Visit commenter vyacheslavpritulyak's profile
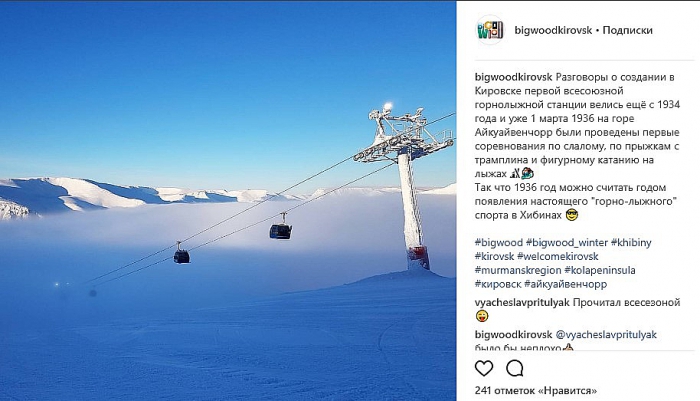700x401 pixels. tap(522, 303)
